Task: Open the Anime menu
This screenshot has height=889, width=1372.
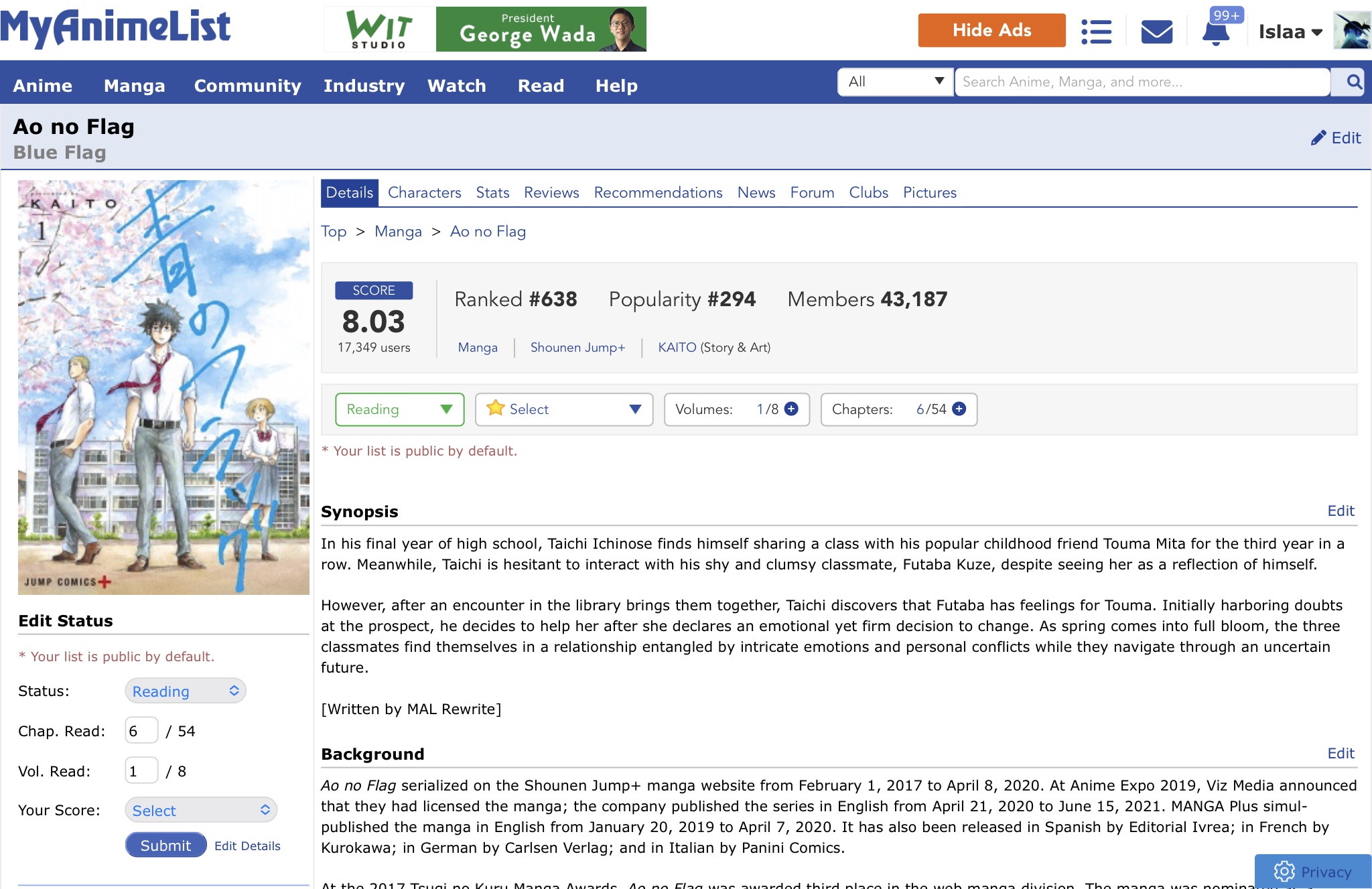Action: [43, 86]
